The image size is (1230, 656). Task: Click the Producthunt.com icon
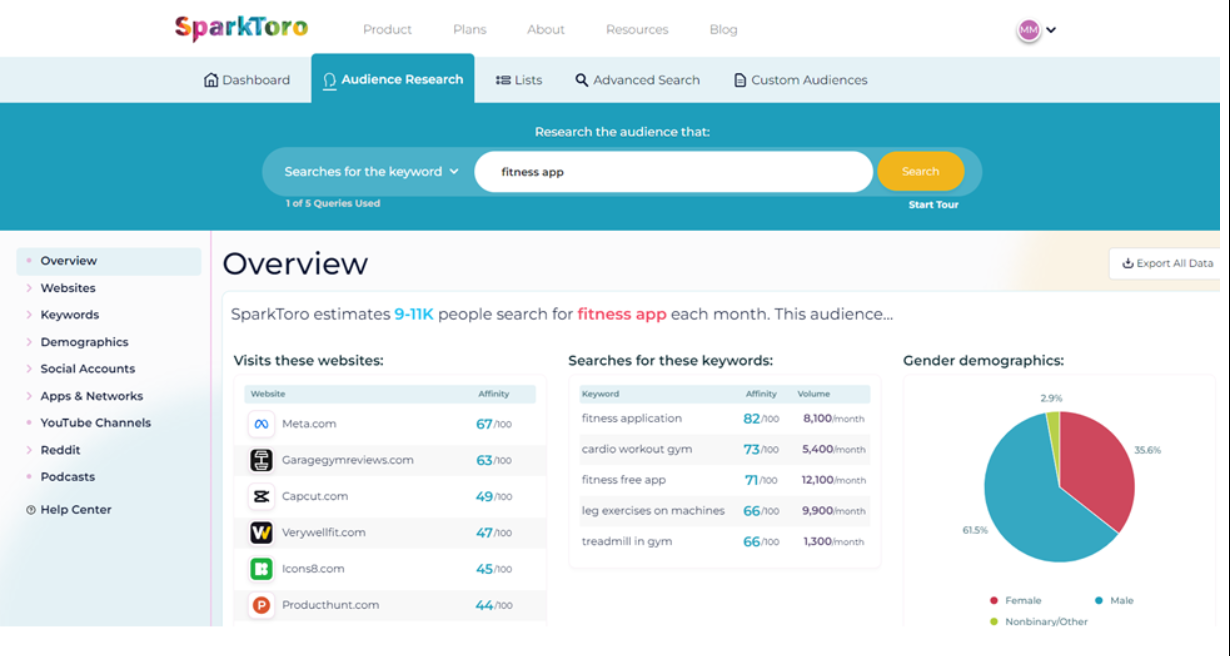[261, 605]
